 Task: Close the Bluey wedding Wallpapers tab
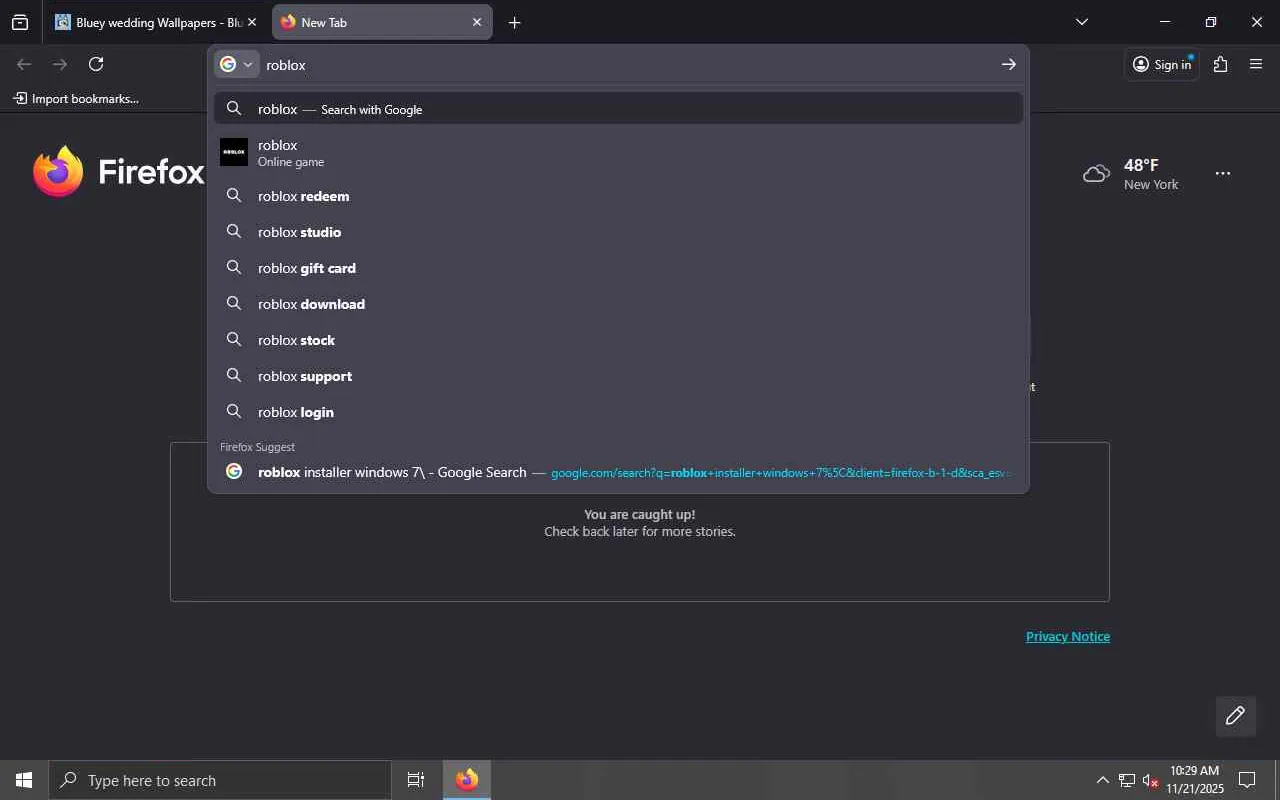[252, 22]
